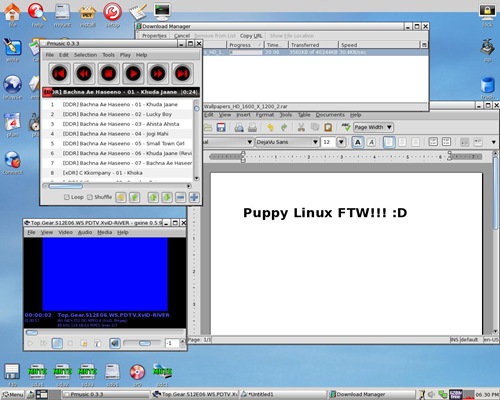Toggle left text alignment button
This screenshot has height=400, width=500.
click(x=389, y=142)
